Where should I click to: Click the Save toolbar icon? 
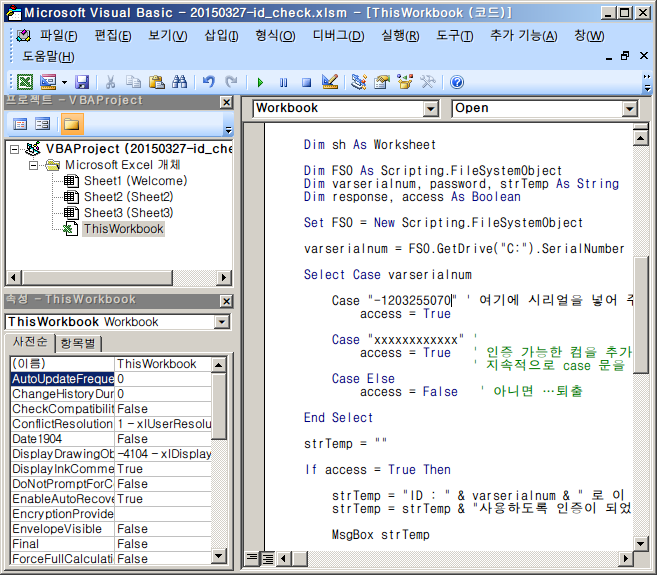pos(82,82)
